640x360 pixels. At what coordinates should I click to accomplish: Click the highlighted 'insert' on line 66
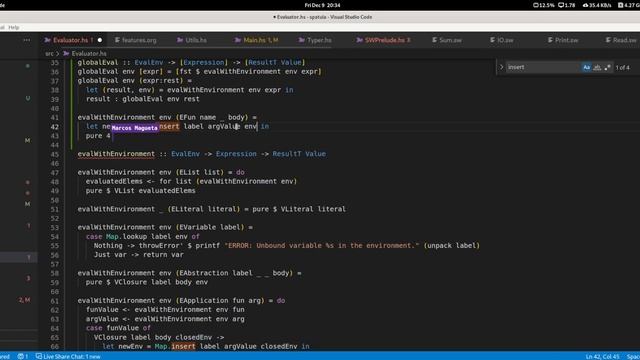click(183, 346)
